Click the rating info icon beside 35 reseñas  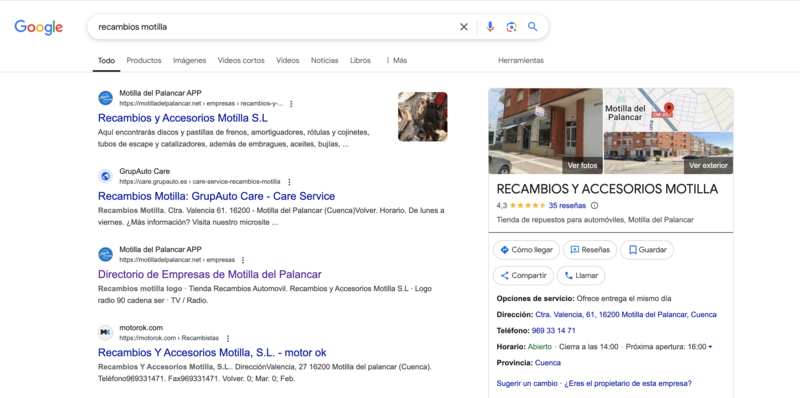coord(594,206)
